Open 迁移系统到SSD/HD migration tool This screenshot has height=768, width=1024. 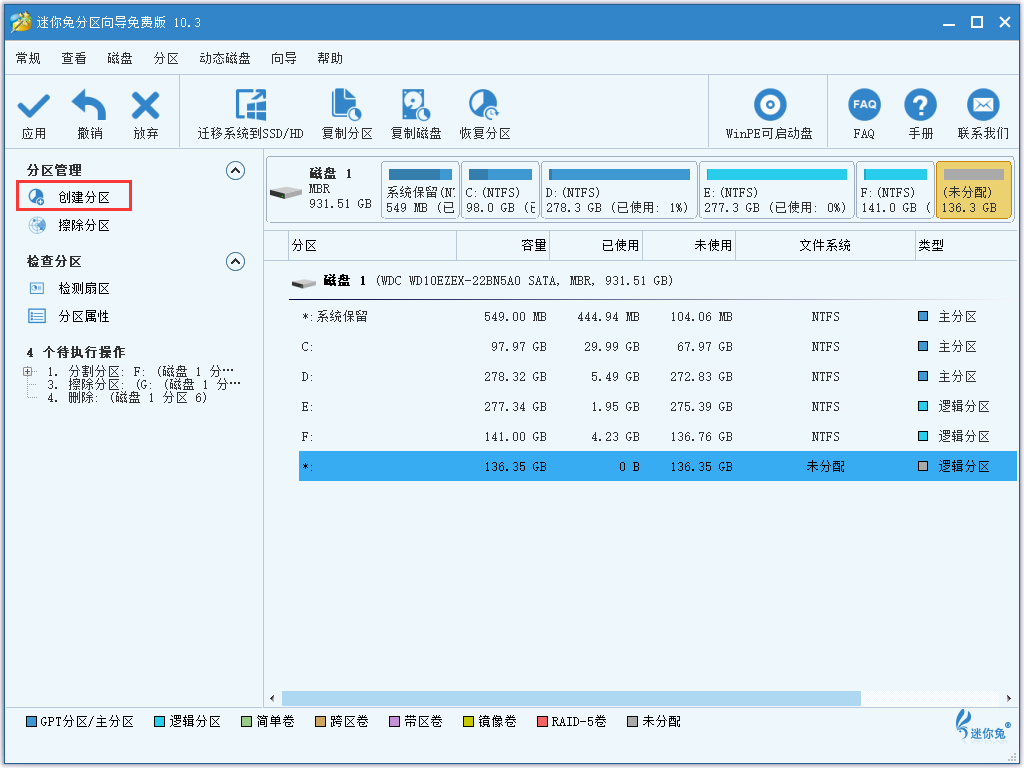point(251,105)
